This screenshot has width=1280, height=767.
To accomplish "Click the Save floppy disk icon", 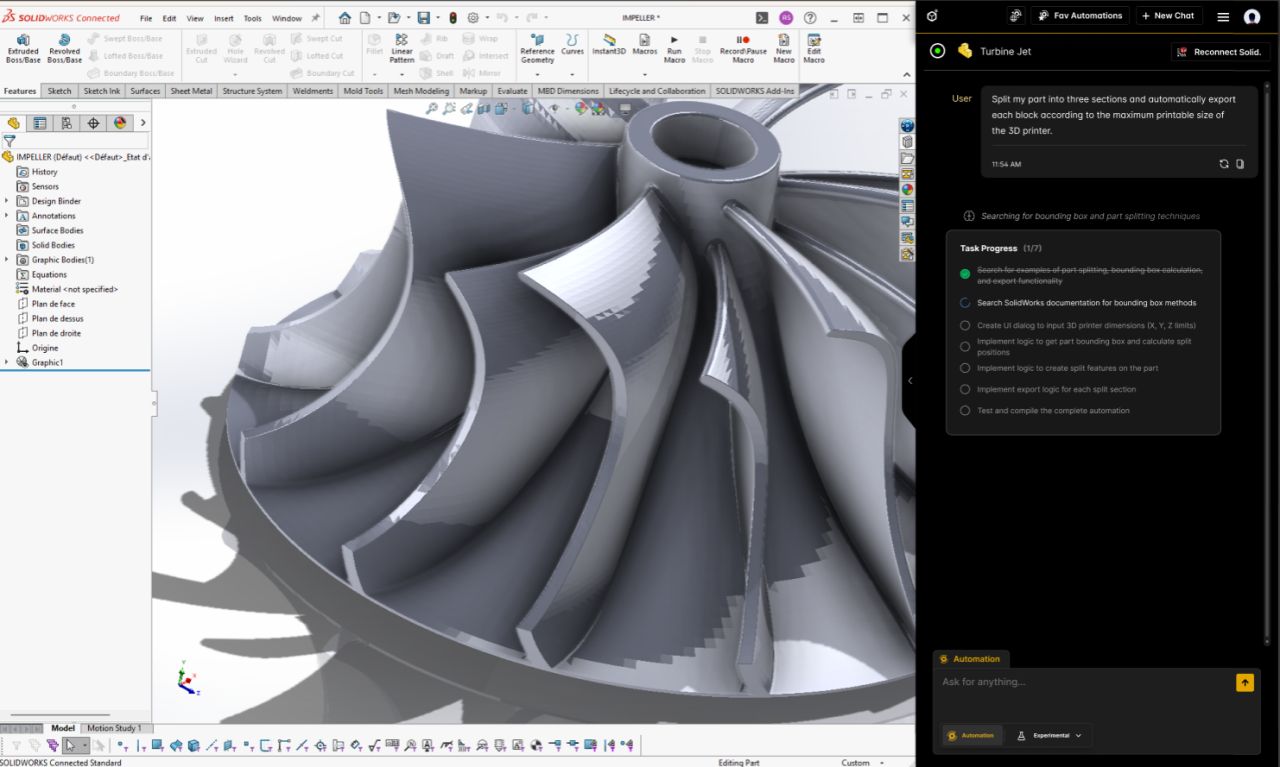I will [x=423, y=18].
